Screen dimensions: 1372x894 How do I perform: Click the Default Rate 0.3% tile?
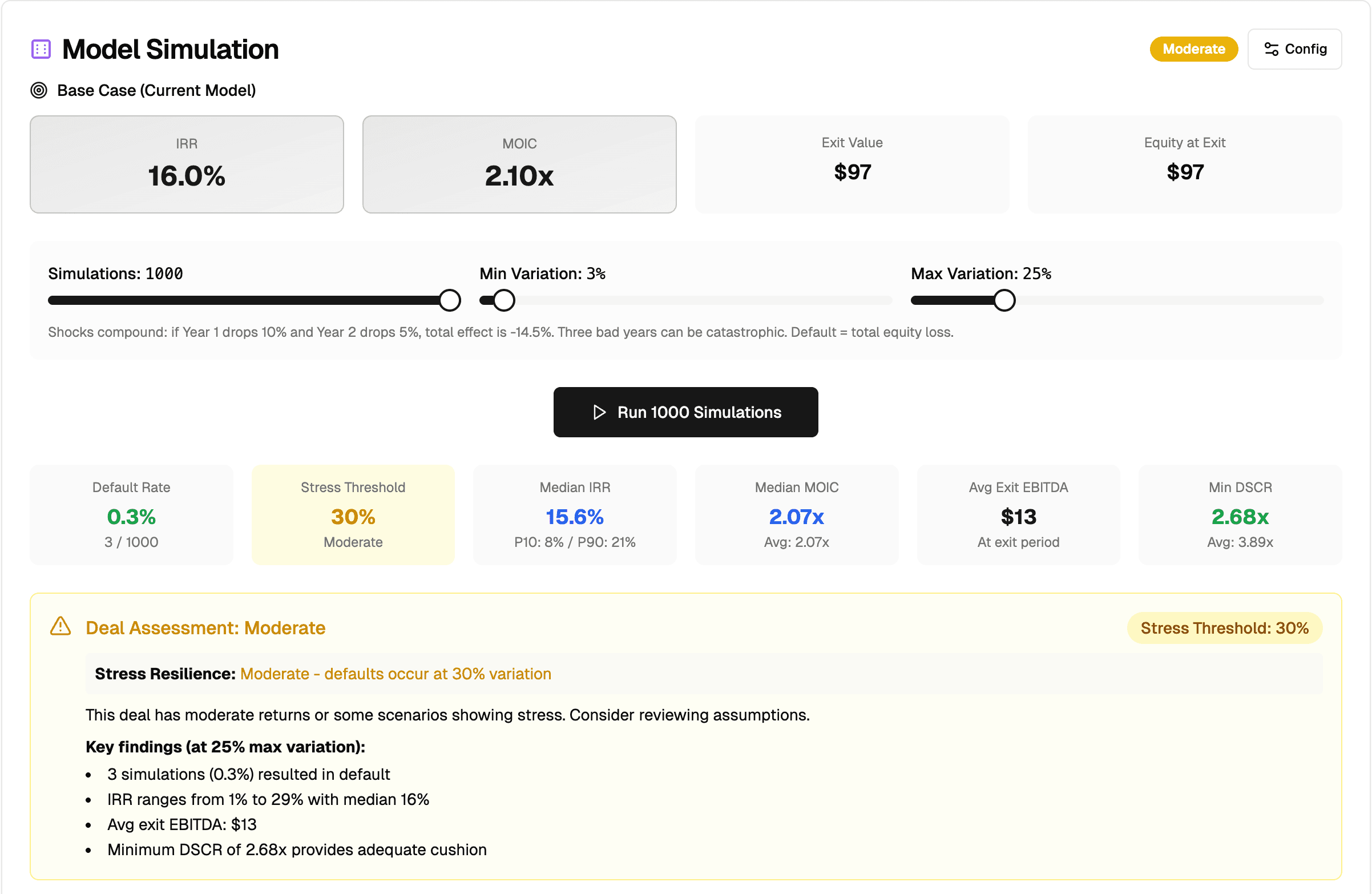pyautogui.click(x=131, y=514)
